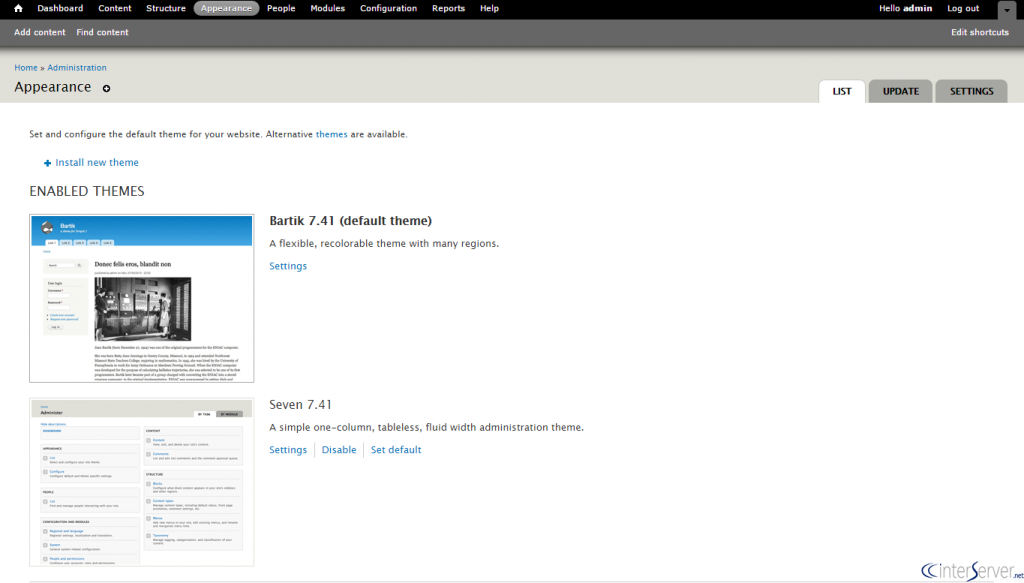Collapse the shortcut drawer with arrow toggle
The image size is (1024, 583).
[x=1006, y=10]
